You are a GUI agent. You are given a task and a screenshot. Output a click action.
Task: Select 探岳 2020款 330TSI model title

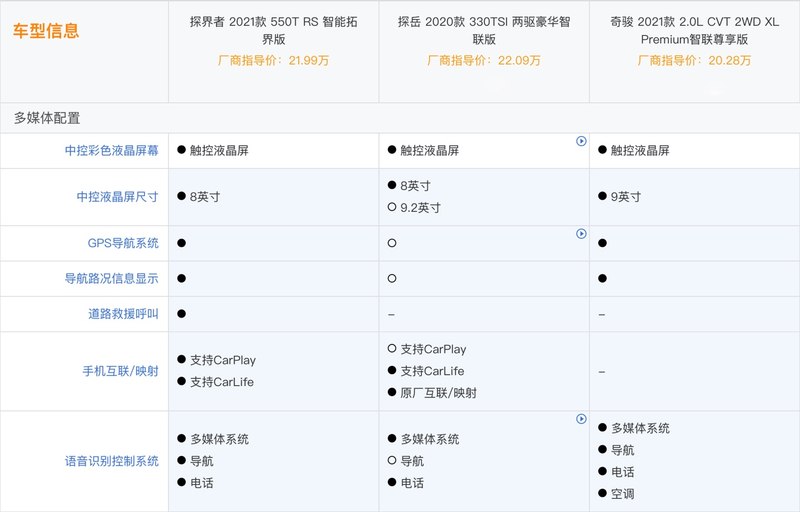484,31
